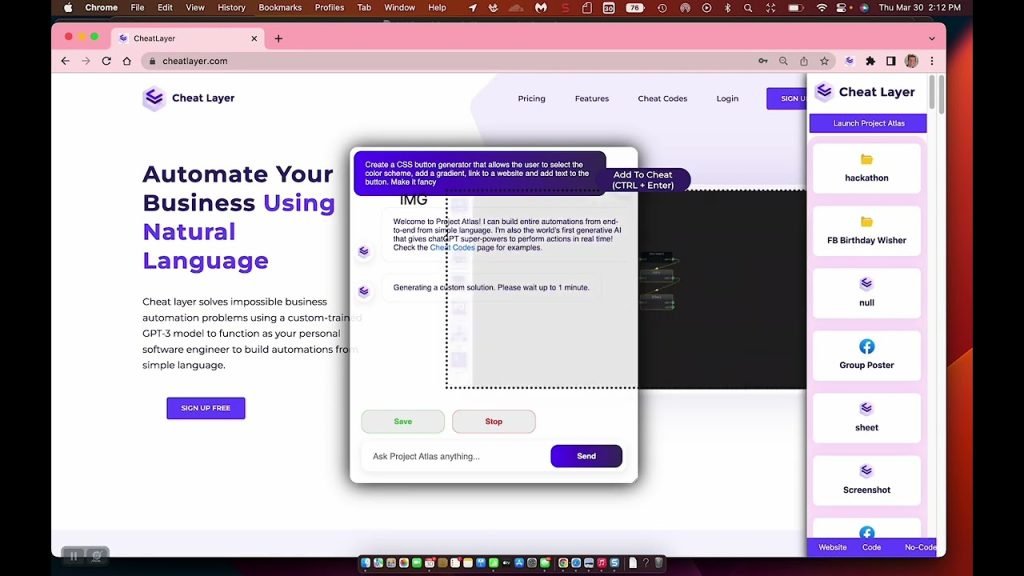The width and height of the screenshot is (1024, 576).
Task: Open the FB Birthday Wisher folder
Action: tap(866, 230)
